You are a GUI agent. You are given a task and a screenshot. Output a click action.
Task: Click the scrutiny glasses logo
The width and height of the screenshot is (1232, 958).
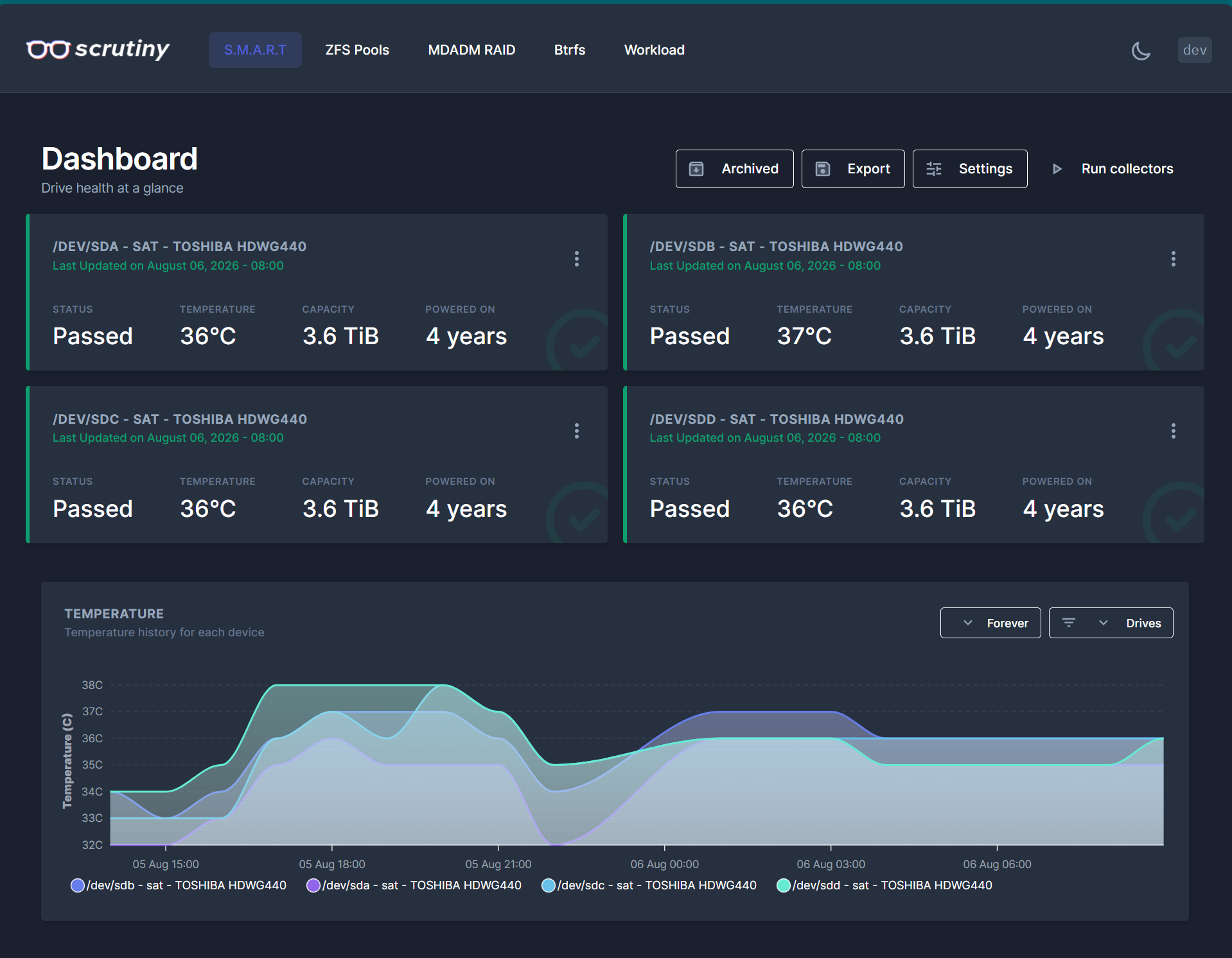point(48,49)
